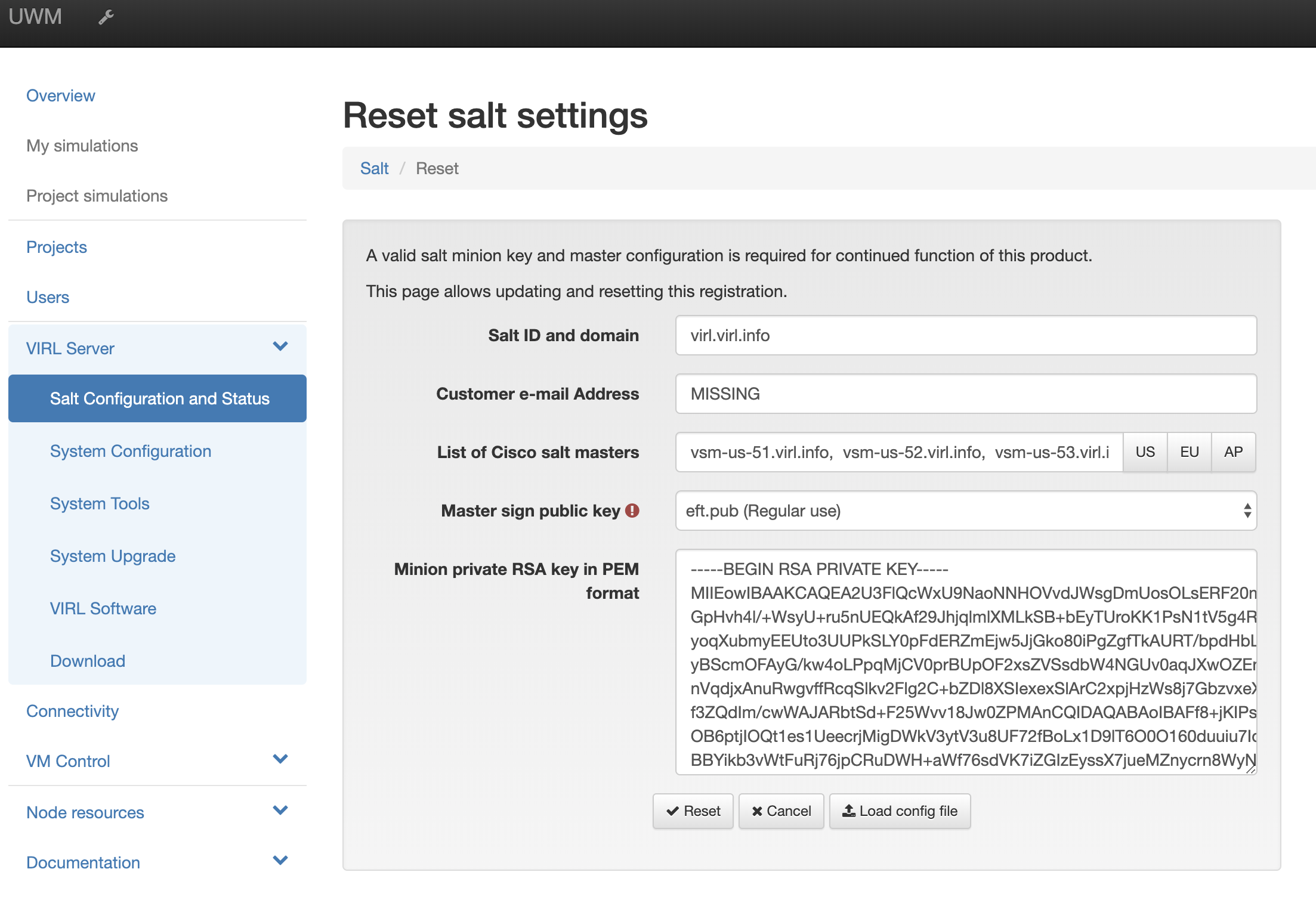This screenshot has height=903, width=1316.
Task: Expand the VM Control menu chevron
Action: coord(280,759)
